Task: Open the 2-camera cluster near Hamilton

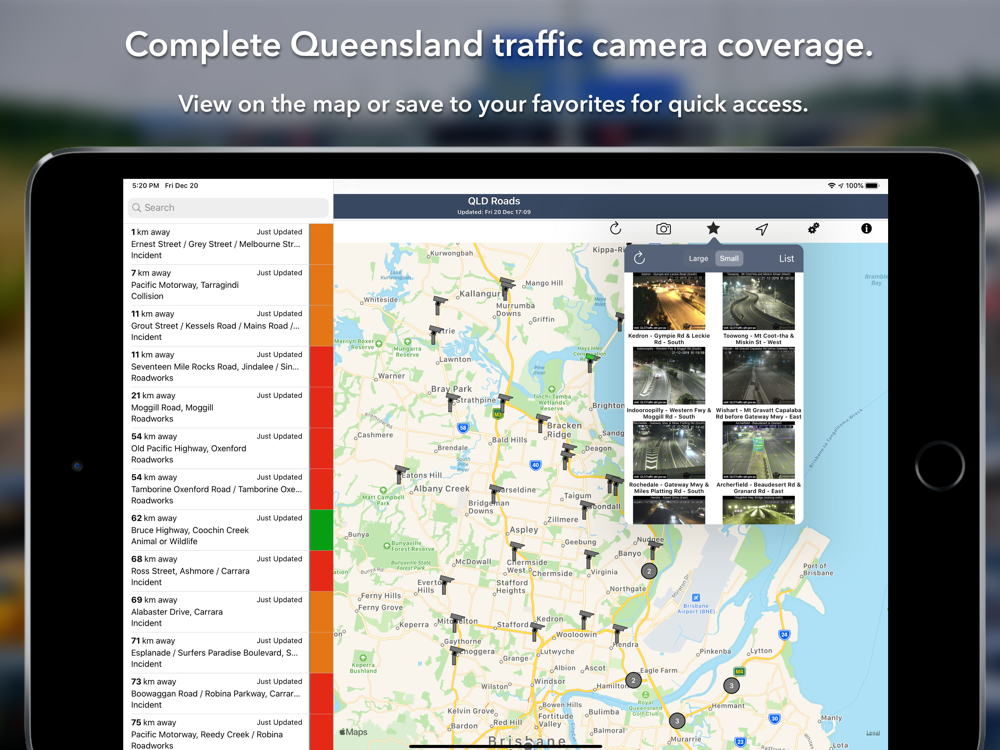Action: point(633,680)
